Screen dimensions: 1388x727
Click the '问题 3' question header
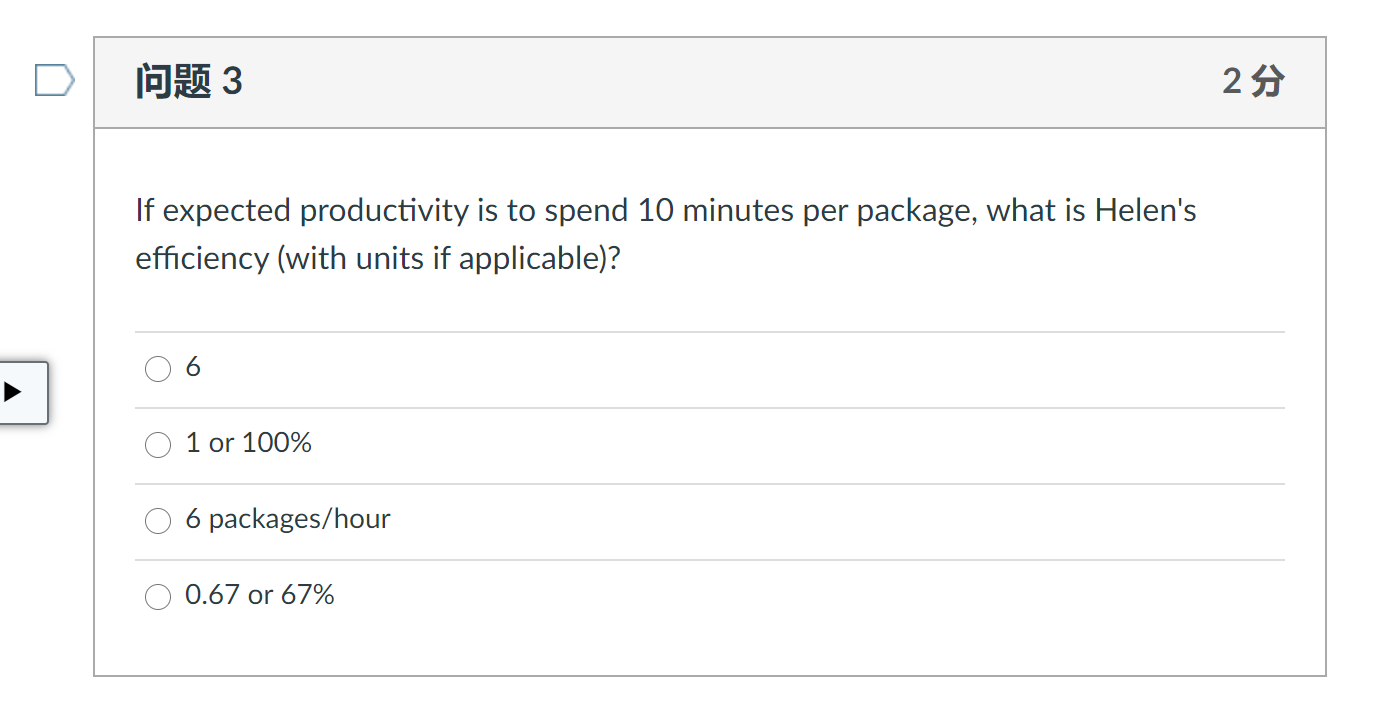pyautogui.click(x=188, y=82)
